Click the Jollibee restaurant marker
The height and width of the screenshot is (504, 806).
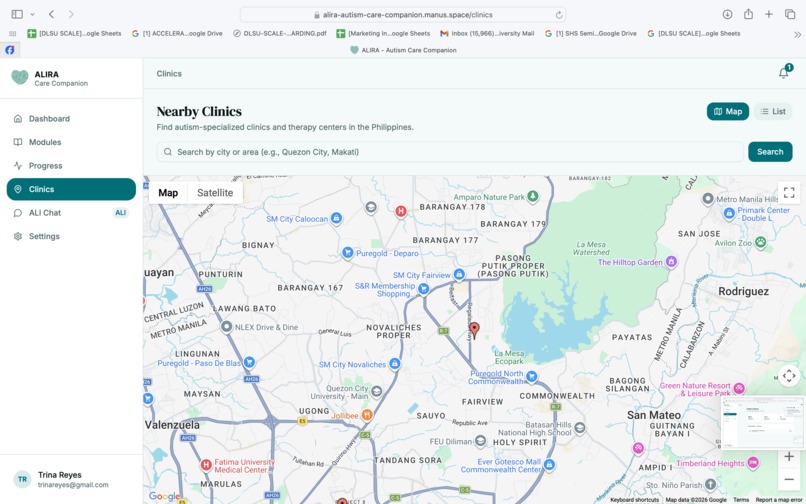click(367, 415)
